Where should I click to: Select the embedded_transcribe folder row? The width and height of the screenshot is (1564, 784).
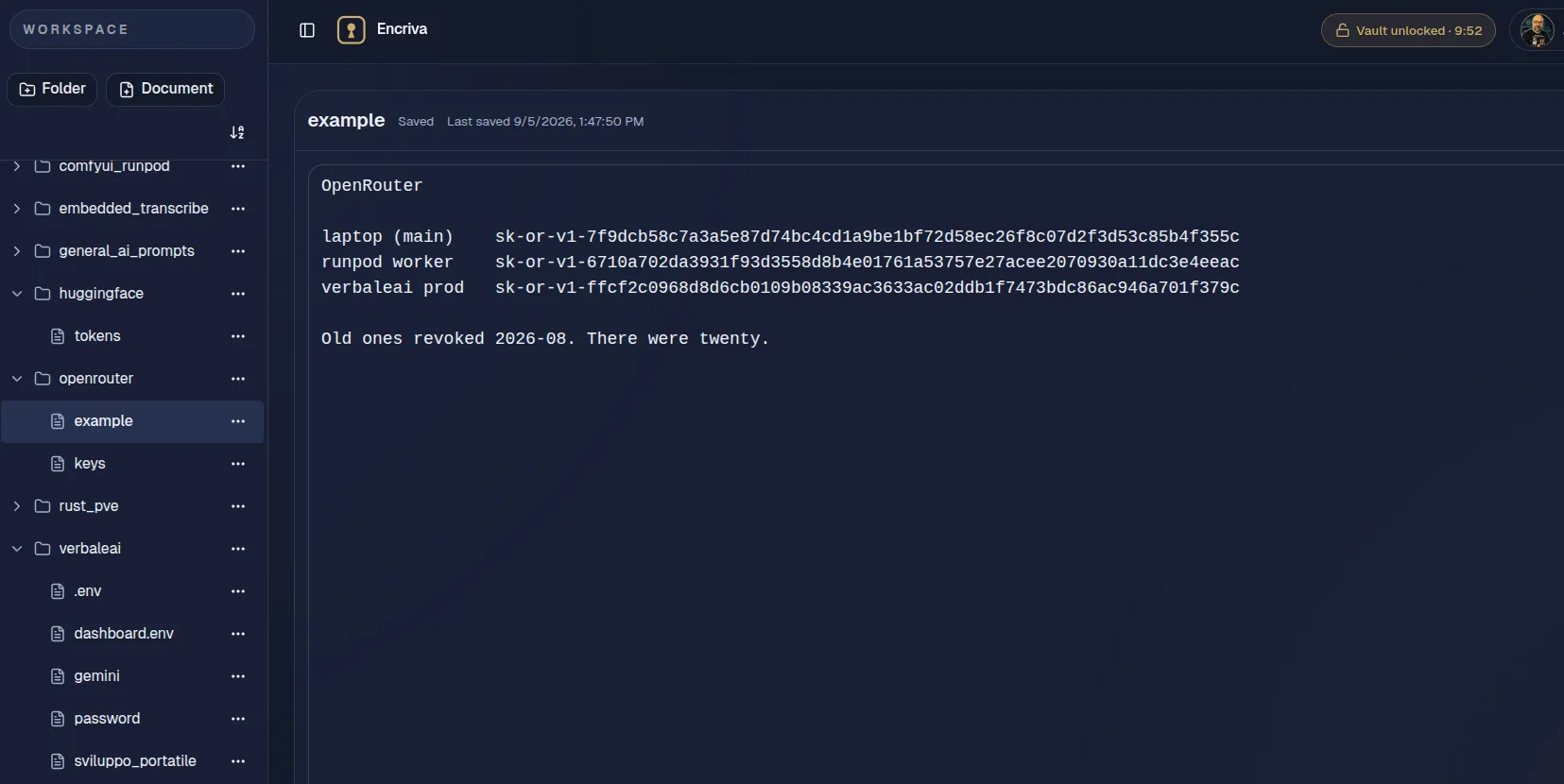(x=132, y=209)
